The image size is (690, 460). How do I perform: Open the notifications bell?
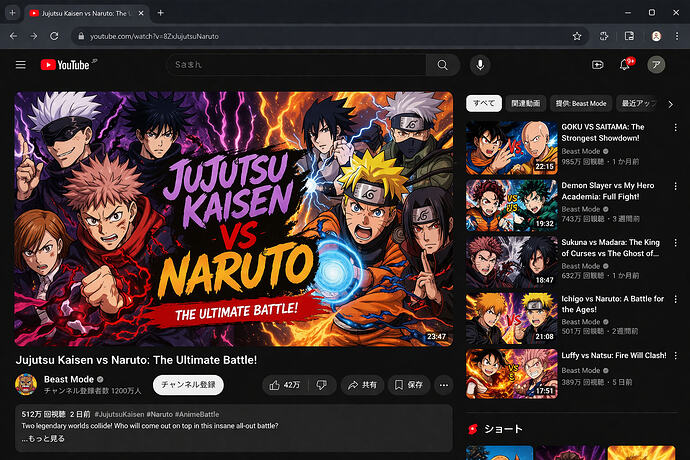[625, 65]
